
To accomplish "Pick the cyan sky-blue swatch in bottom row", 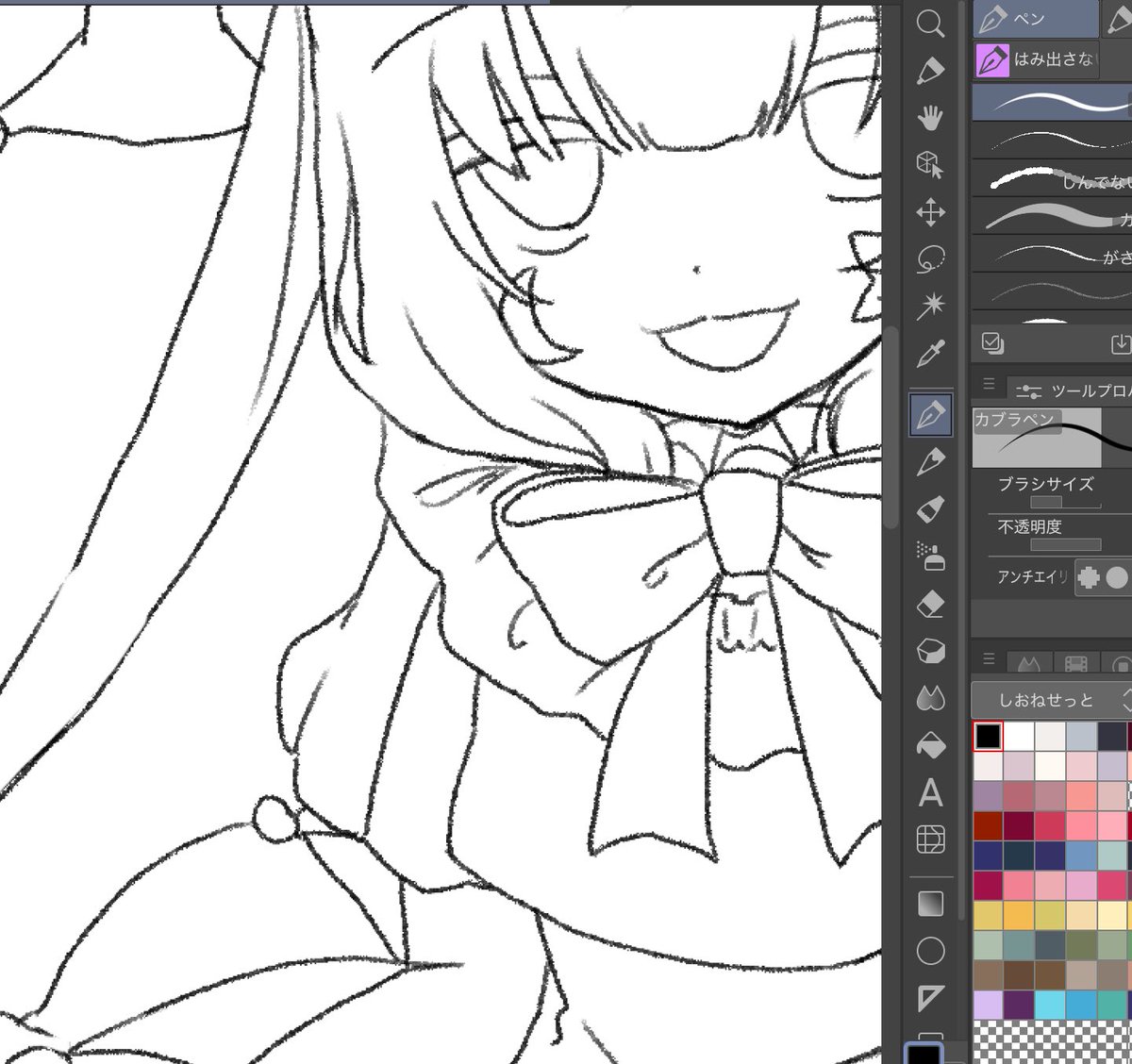I will tap(1050, 1005).
